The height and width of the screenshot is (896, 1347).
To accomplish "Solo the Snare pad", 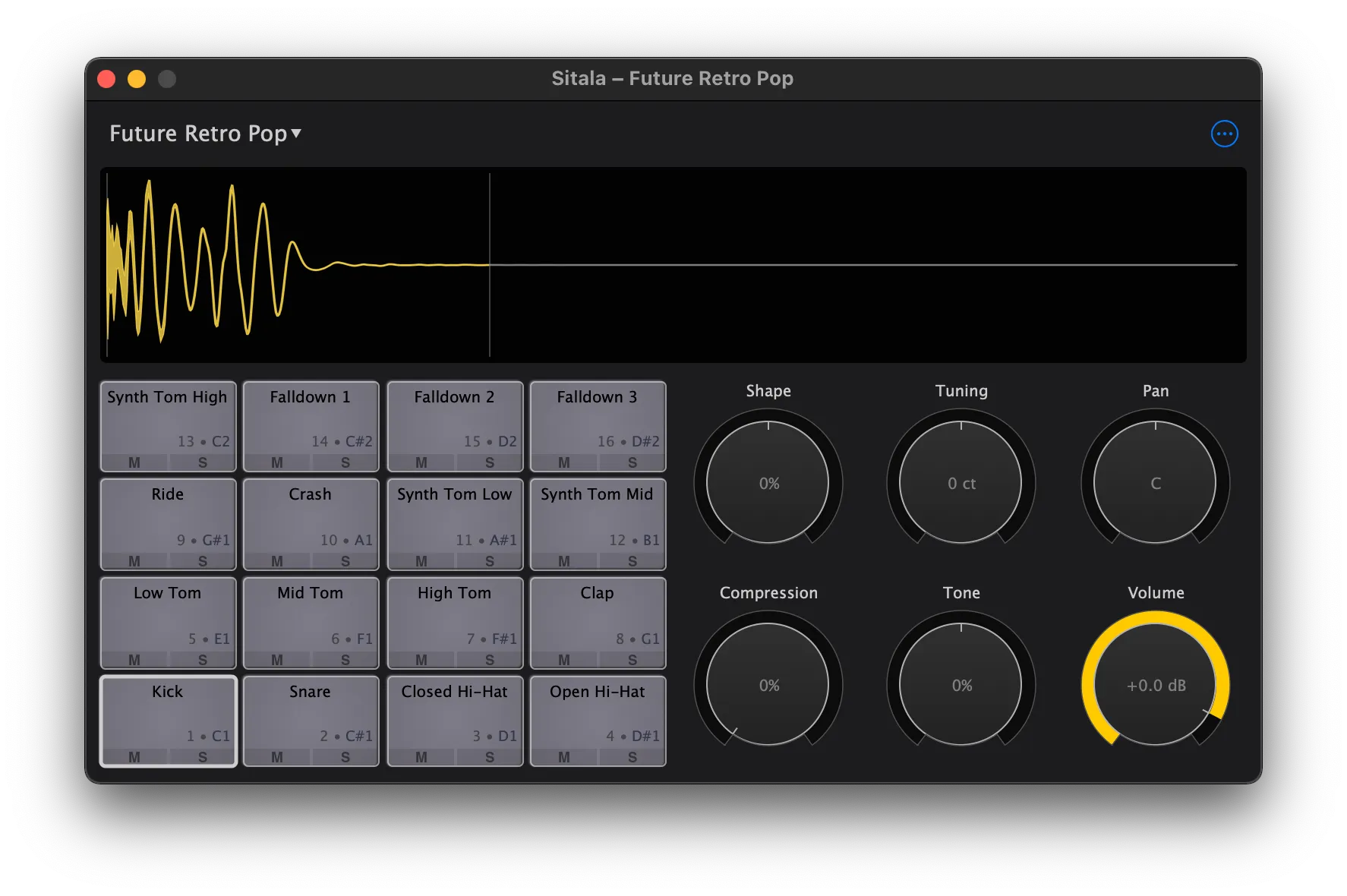I will click(x=345, y=757).
